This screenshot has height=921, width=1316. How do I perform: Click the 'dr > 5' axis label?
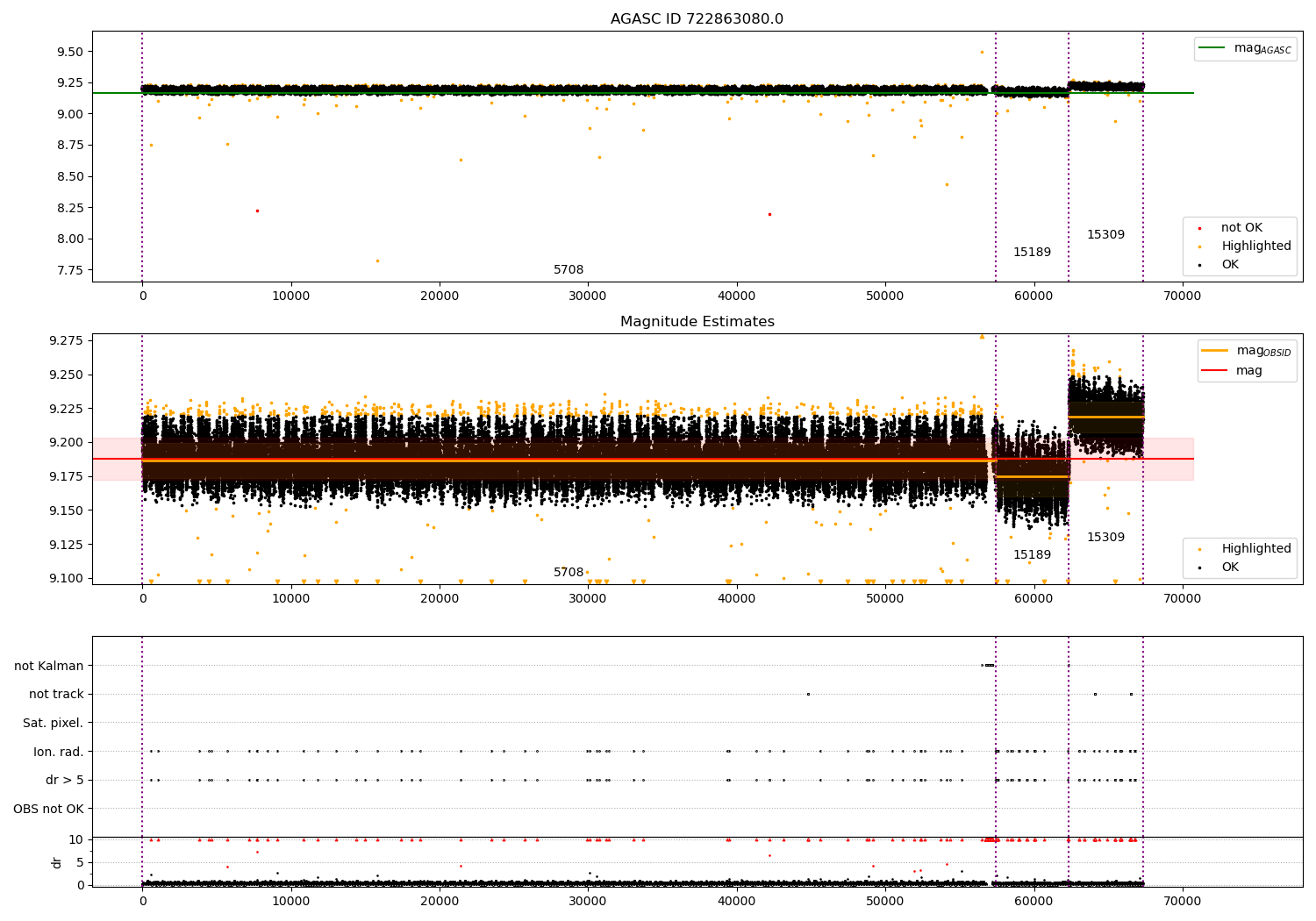tap(65, 781)
